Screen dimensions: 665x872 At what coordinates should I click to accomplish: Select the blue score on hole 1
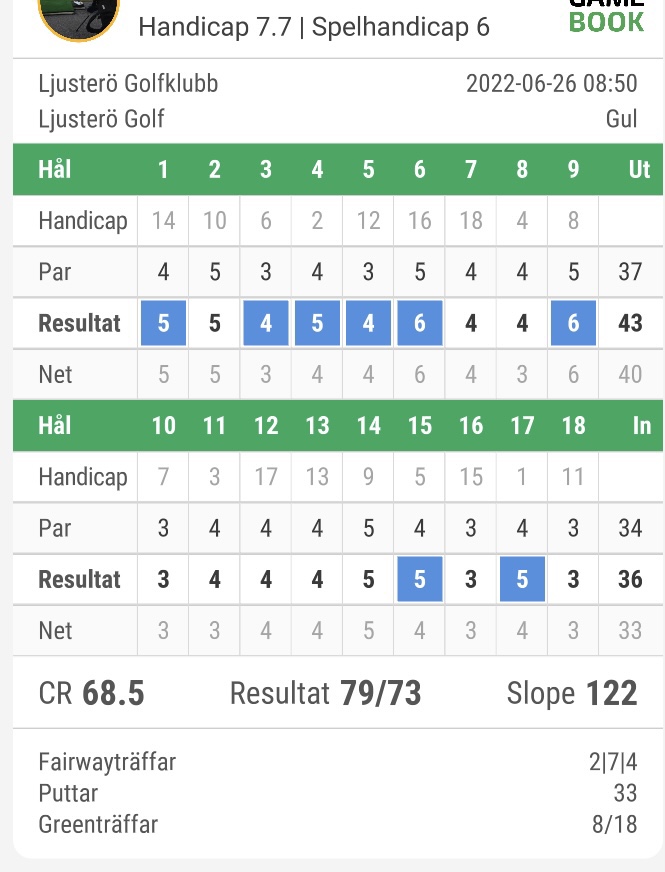(x=163, y=323)
